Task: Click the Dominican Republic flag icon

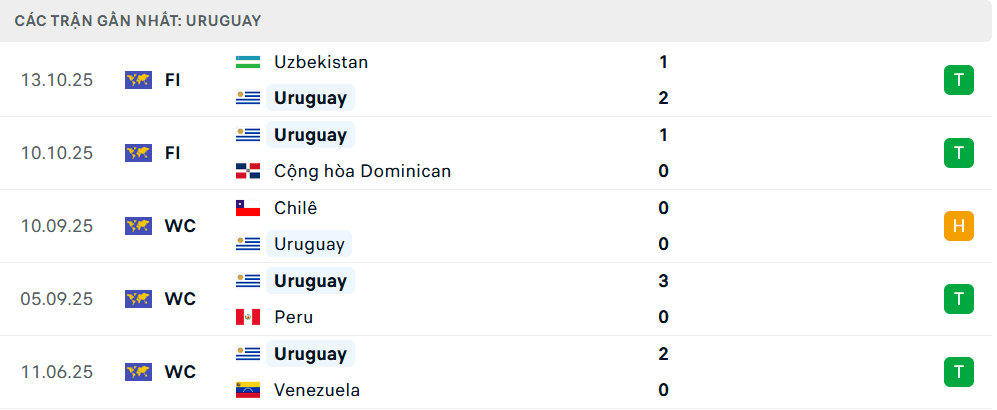Action: (x=247, y=171)
